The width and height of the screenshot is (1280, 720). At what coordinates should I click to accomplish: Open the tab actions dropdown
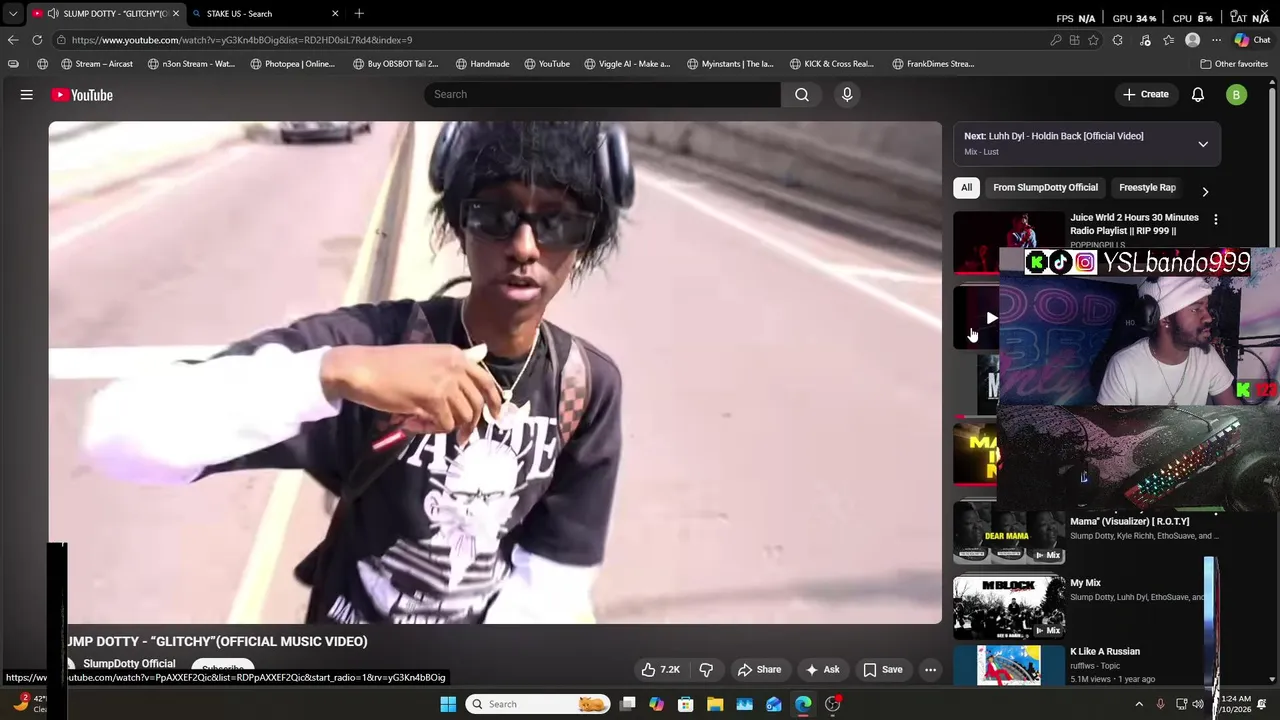point(13,13)
